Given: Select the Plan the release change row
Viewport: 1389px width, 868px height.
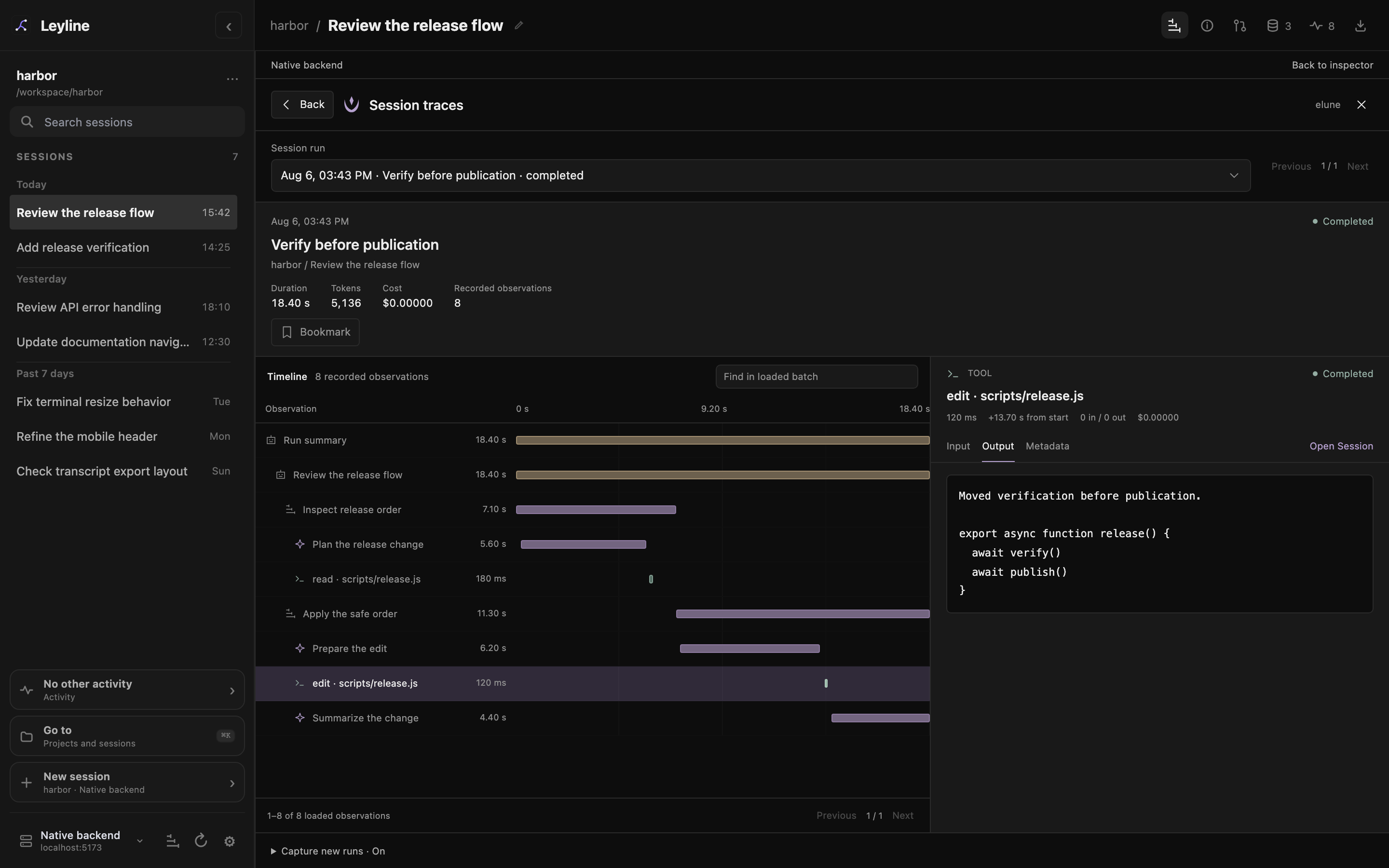Looking at the screenshot, I should pyautogui.click(x=592, y=544).
